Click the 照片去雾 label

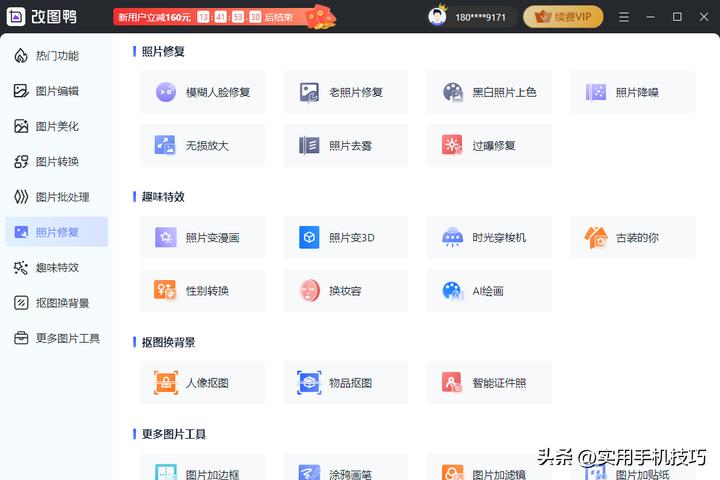pyautogui.click(x=350, y=146)
